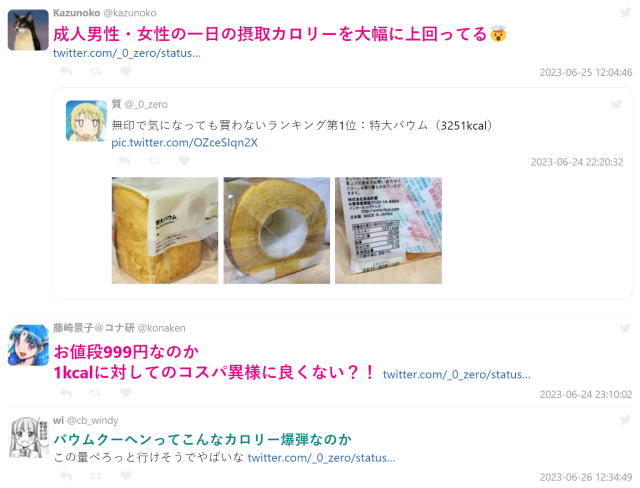Open Kazunoko's cat avatar
Screen dimensions: 640x488
(x=28, y=30)
